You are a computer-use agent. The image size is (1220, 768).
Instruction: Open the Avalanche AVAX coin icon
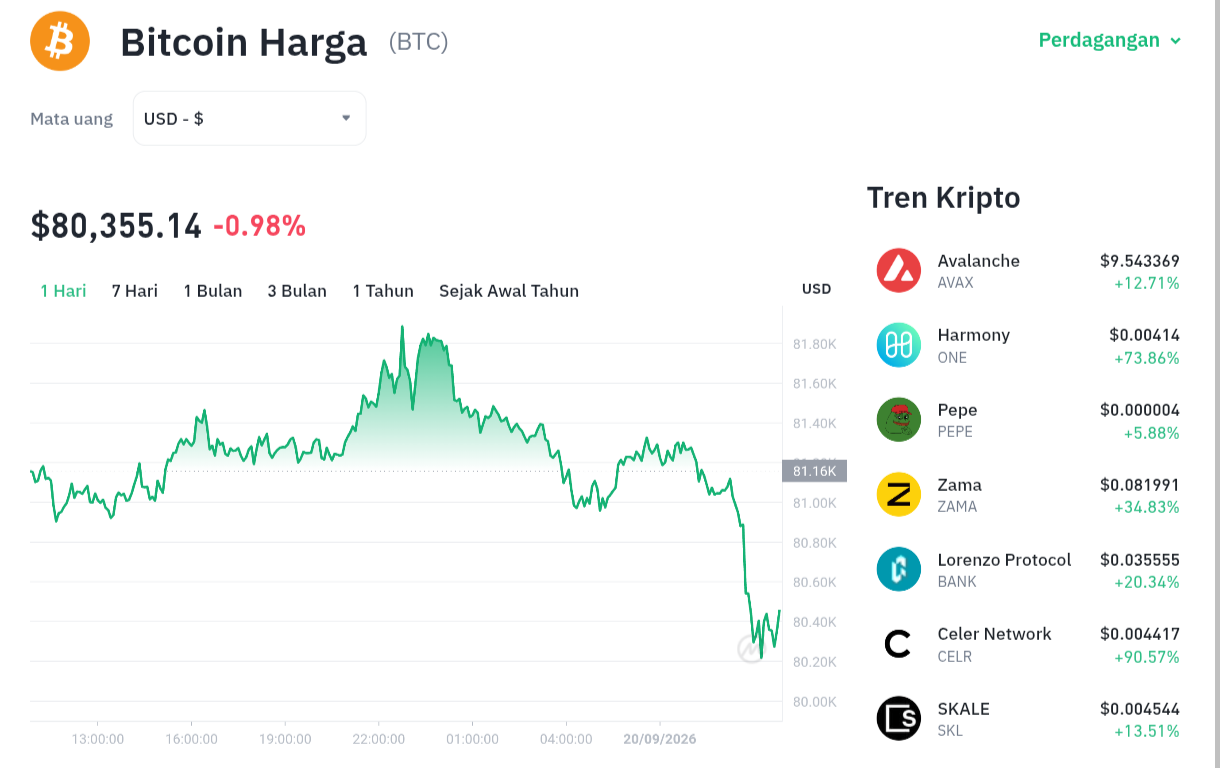(898, 271)
